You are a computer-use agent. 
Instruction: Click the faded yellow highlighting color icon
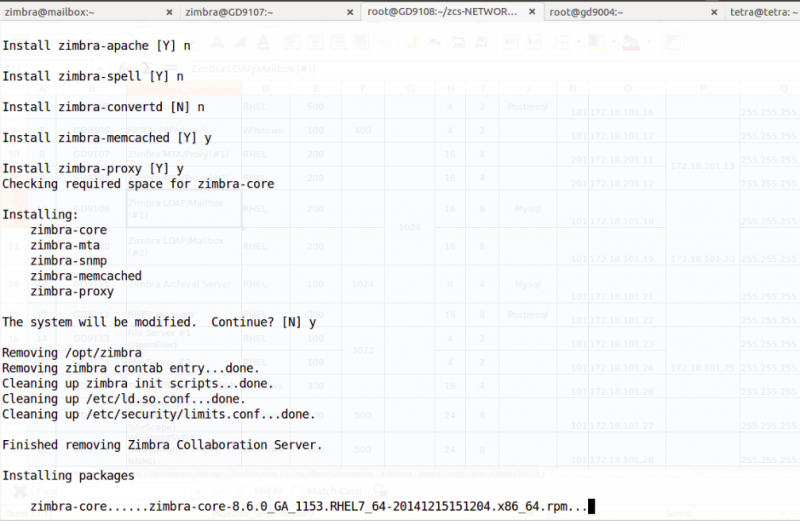point(595,42)
